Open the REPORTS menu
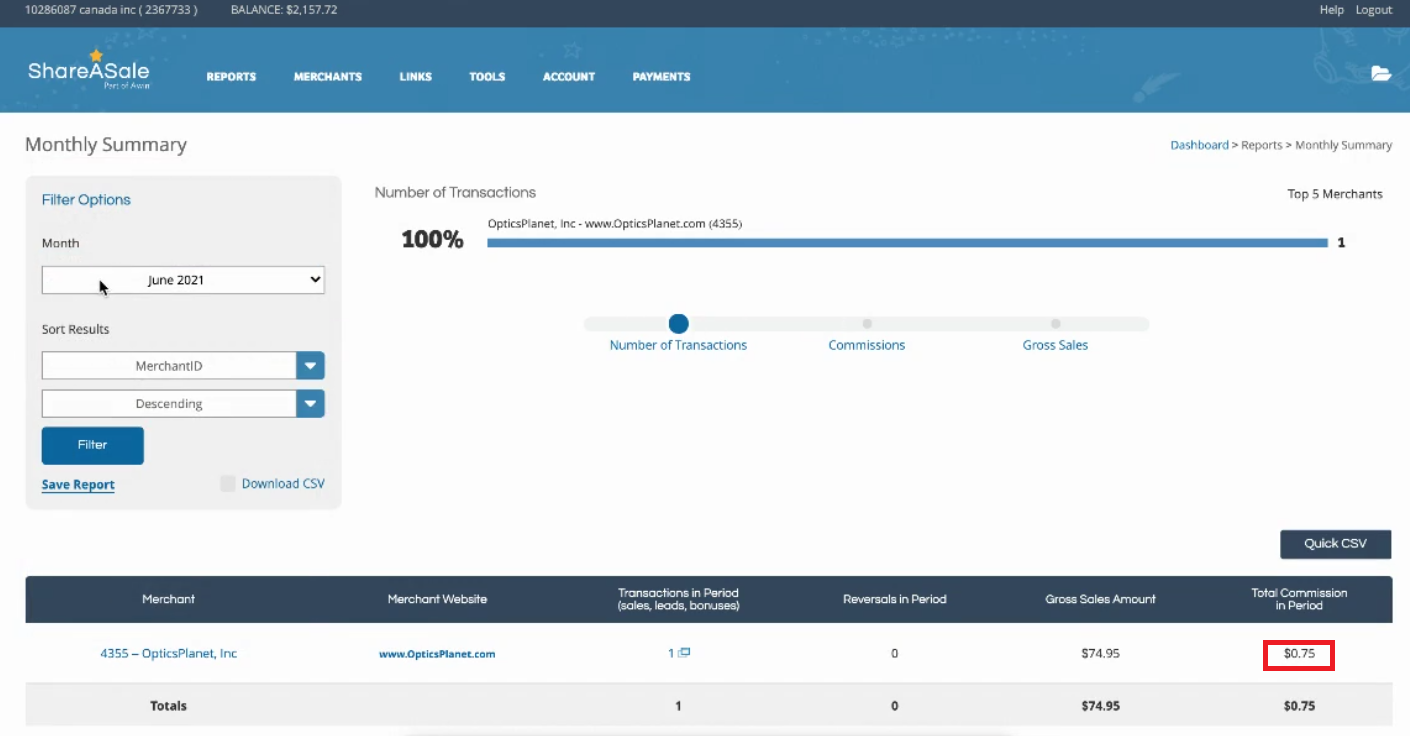This screenshot has width=1410, height=736. tap(231, 76)
